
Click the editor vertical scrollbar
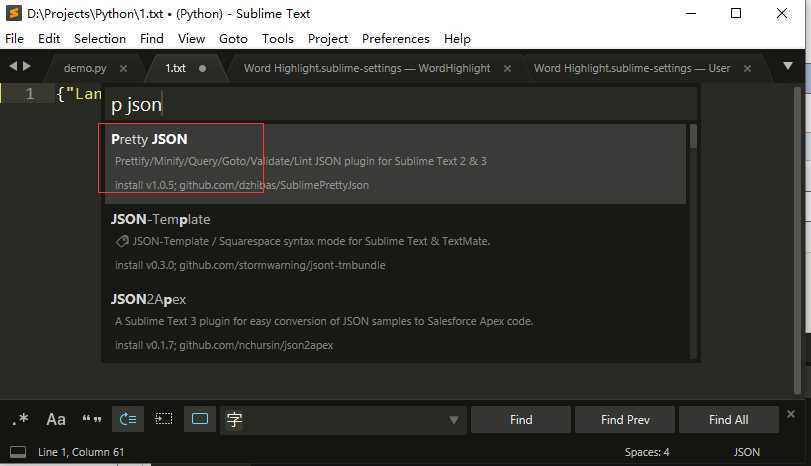coord(798,239)
